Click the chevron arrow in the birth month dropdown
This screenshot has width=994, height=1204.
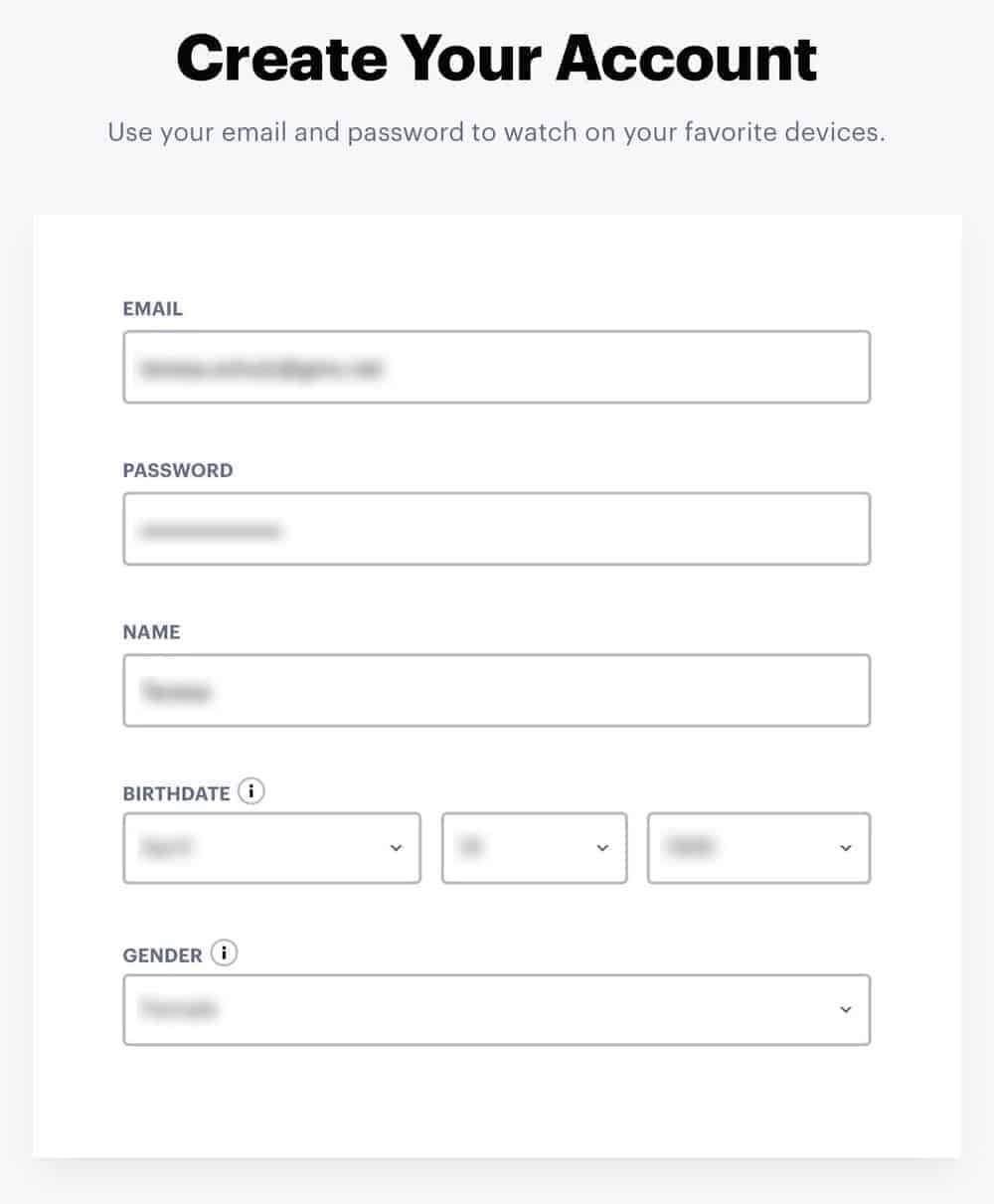(396, 848)
